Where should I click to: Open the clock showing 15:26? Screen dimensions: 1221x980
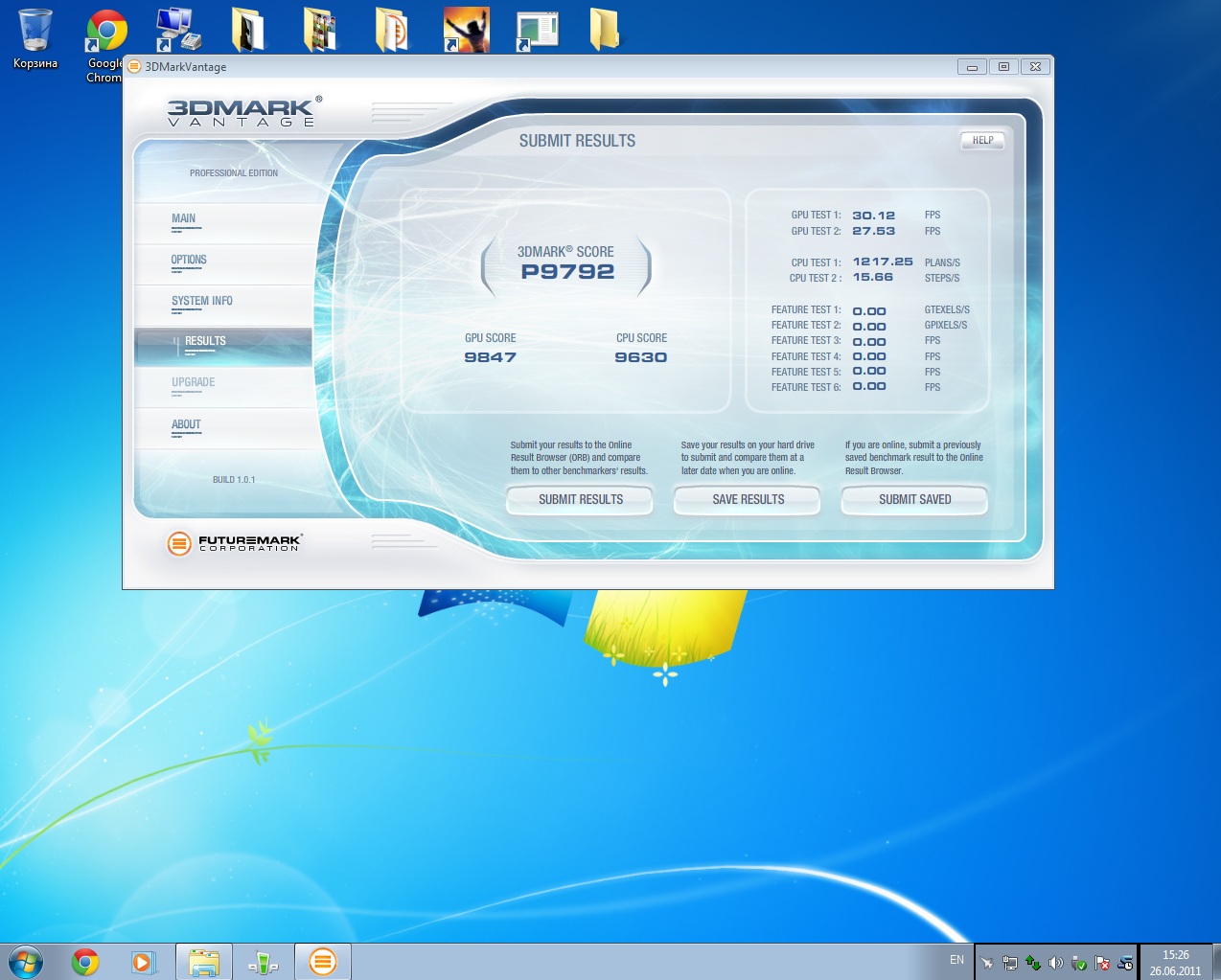[1175, 963]
